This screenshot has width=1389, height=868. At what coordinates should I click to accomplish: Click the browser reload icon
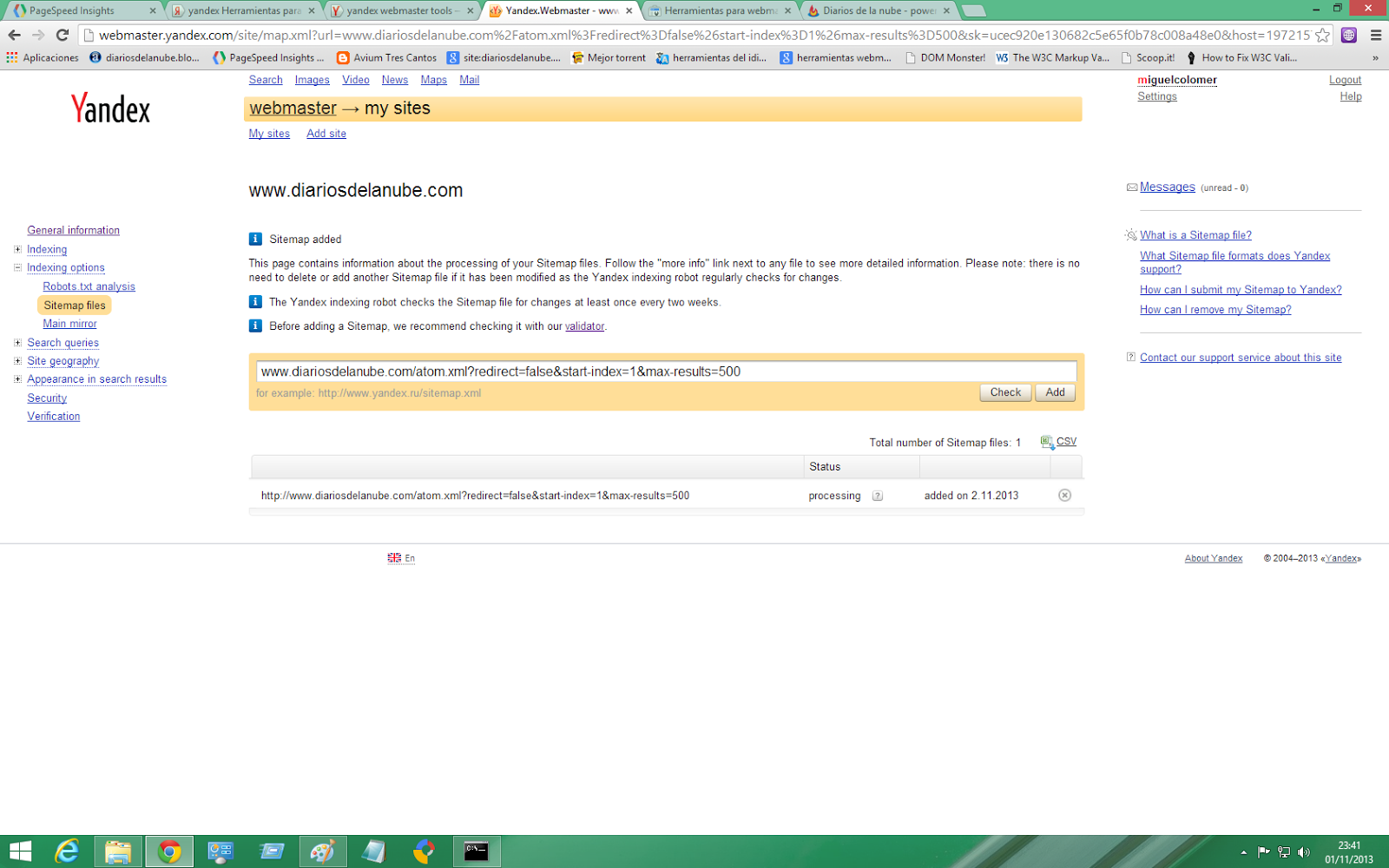pyautogui.click(x=61, y=36)
